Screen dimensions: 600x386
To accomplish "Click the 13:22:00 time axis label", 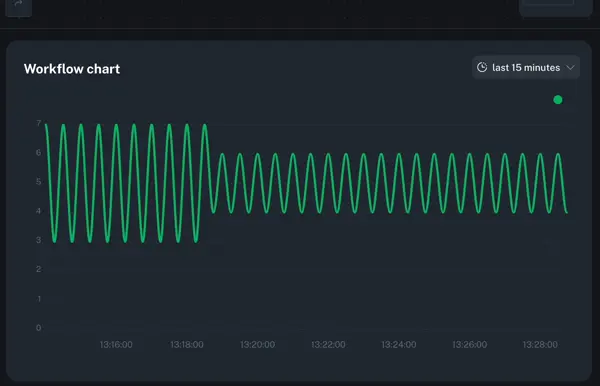I will (328, 345).
